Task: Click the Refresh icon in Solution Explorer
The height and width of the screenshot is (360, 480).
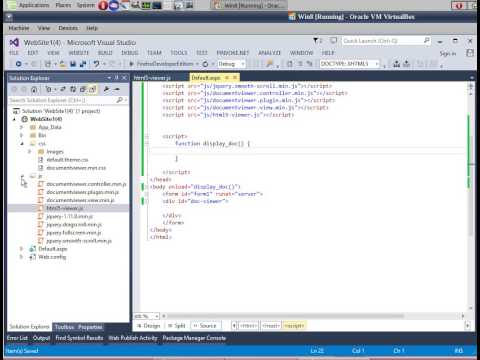Action: coord(73,89)
